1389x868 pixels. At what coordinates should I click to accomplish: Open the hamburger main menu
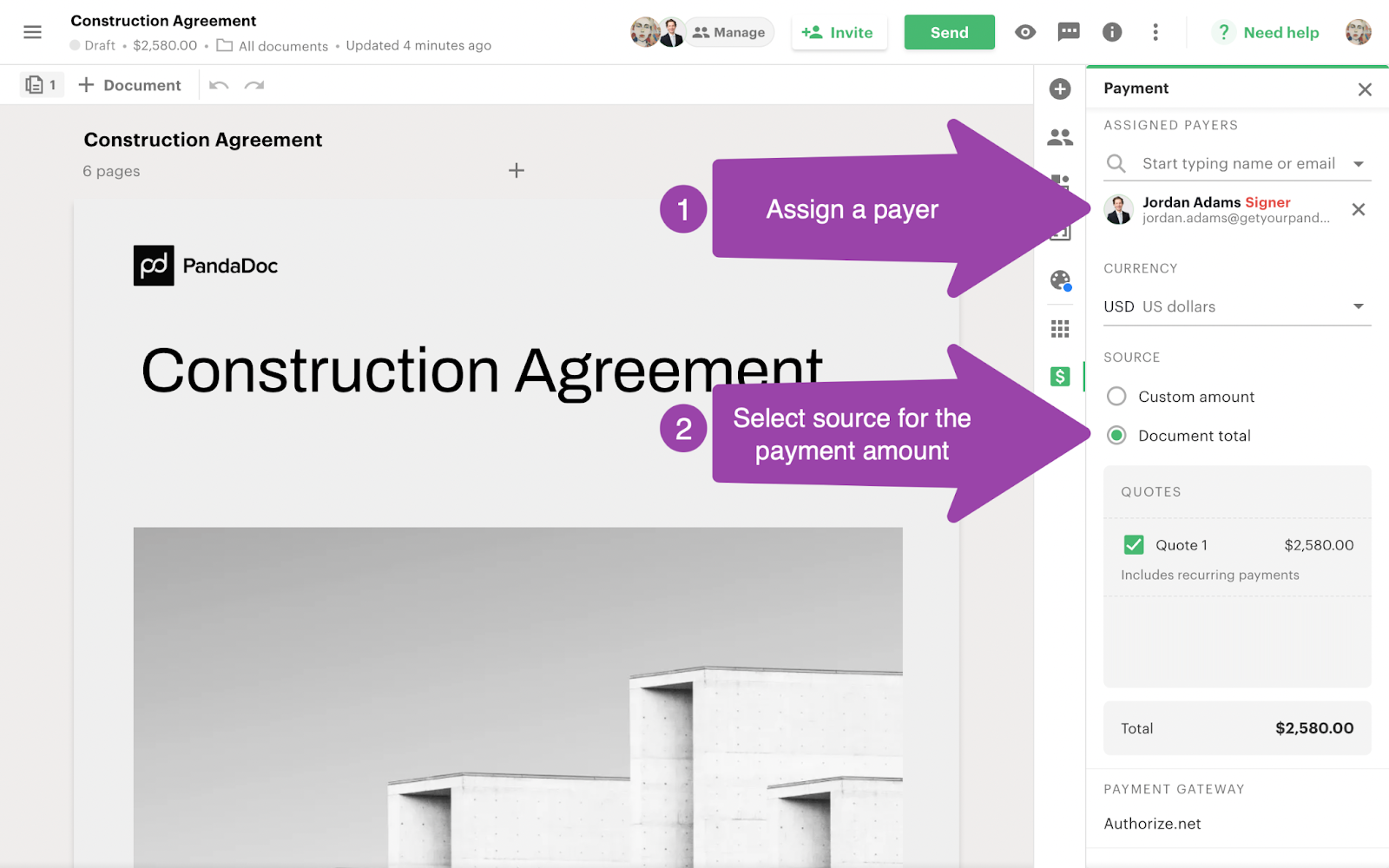(x=33, y=33)
